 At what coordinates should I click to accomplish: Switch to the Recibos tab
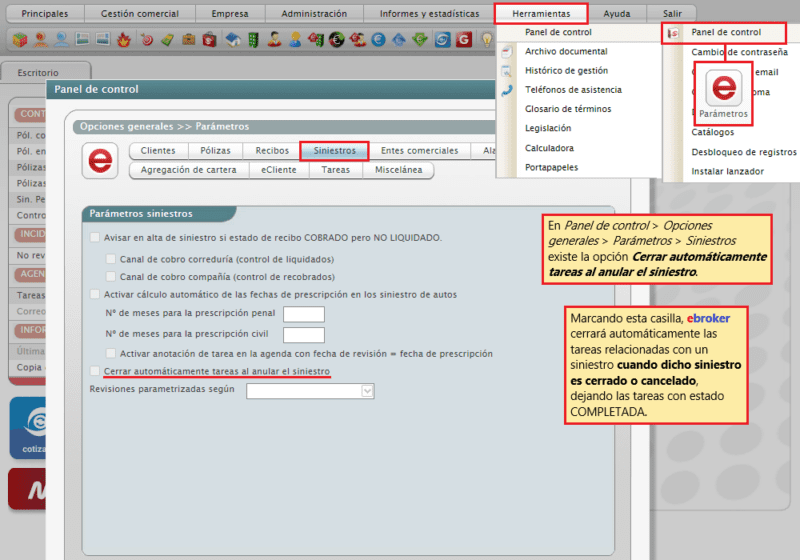tap(272, 151)
